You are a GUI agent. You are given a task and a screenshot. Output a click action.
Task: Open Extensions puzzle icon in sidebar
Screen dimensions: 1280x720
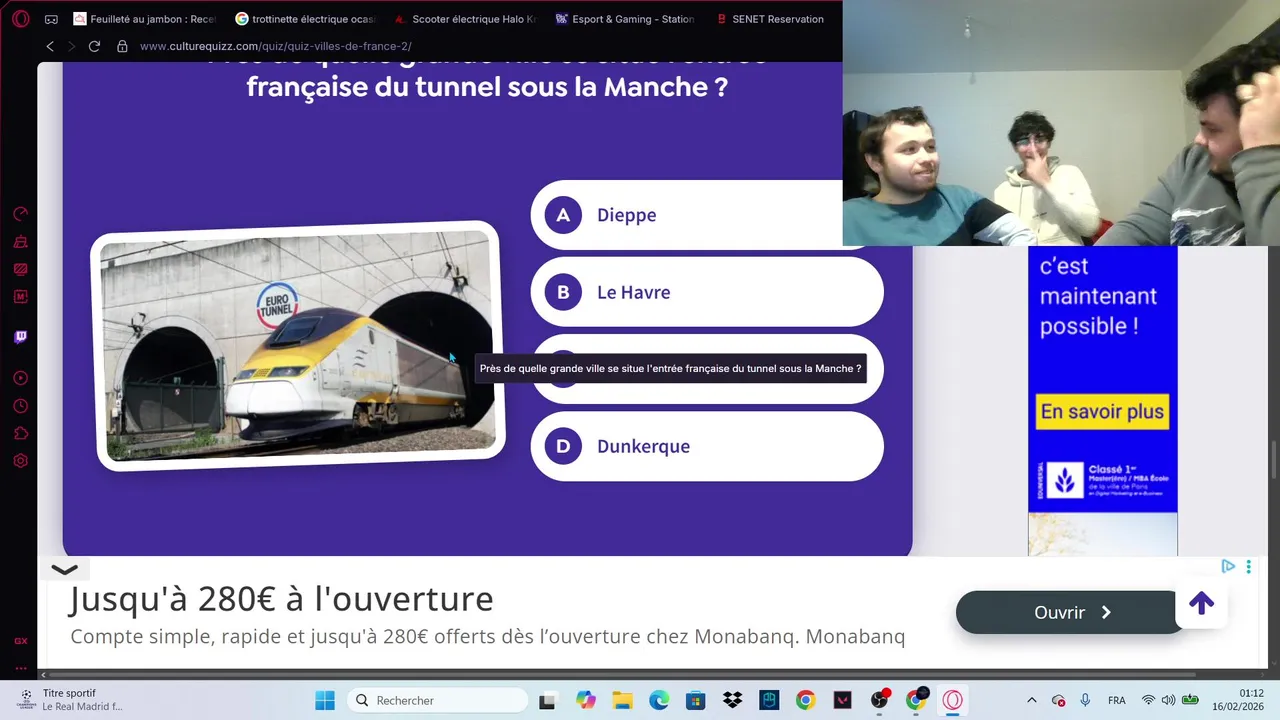(20, 434)
